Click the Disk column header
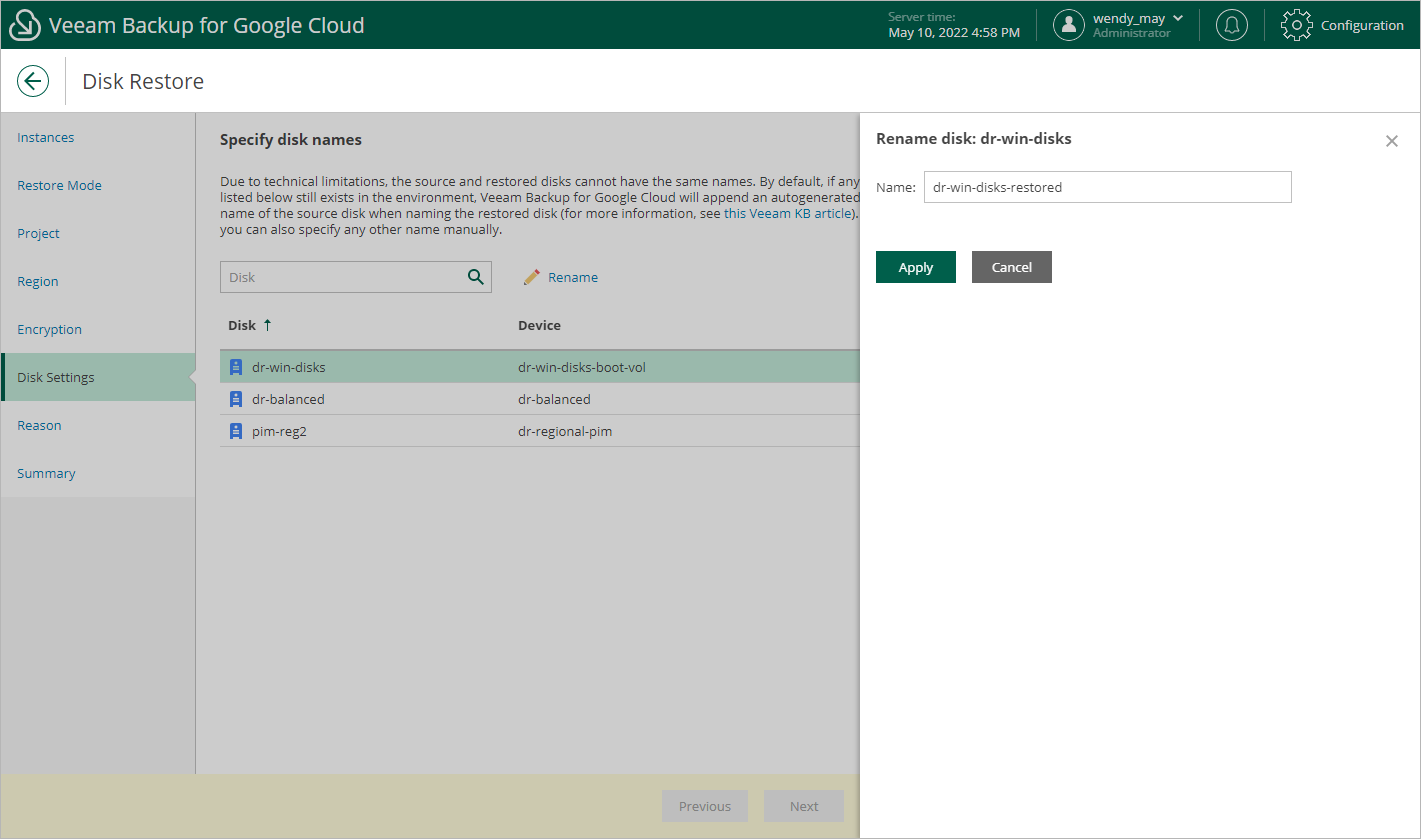Viewport: 1421px width, 839px height. (242, 325)
